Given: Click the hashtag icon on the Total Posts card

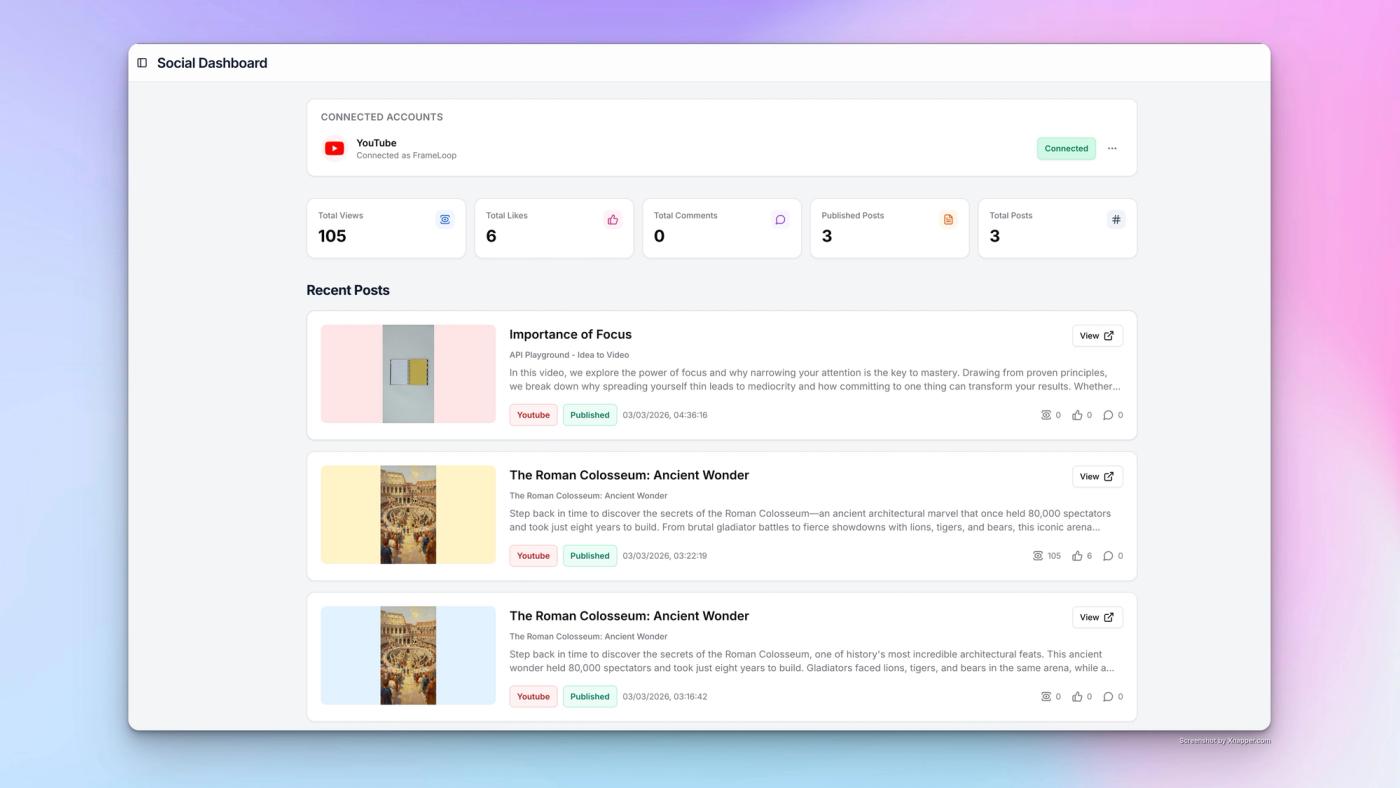Looking at the screenshot, I should click(1115, 219).
